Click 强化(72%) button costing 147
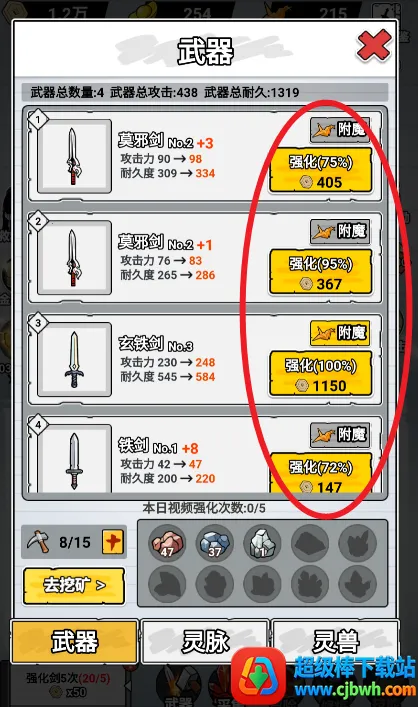 coord(321,473)
